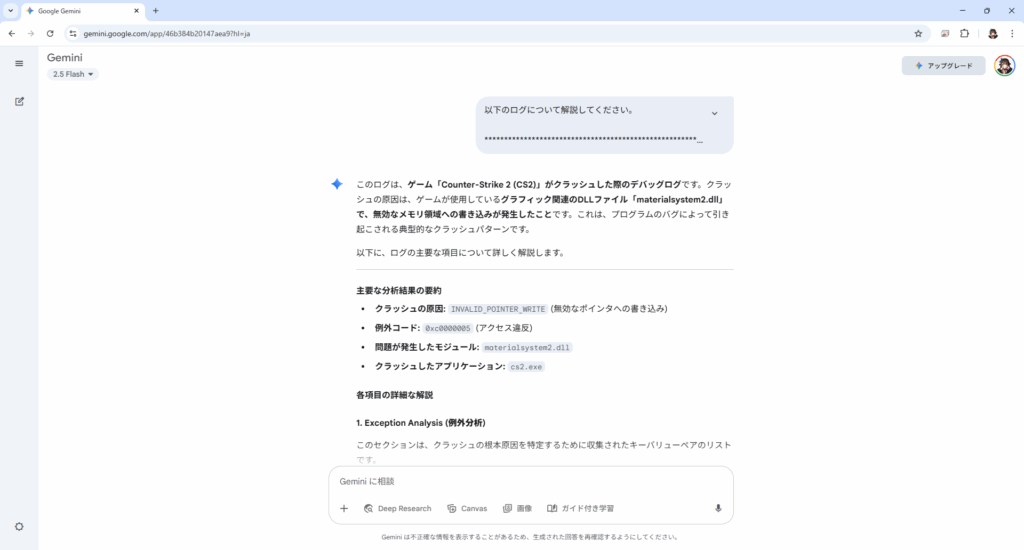Open the Google account avatar at top right
Viewport: 1024px width, 550px height.
(x=1004, y=65)
